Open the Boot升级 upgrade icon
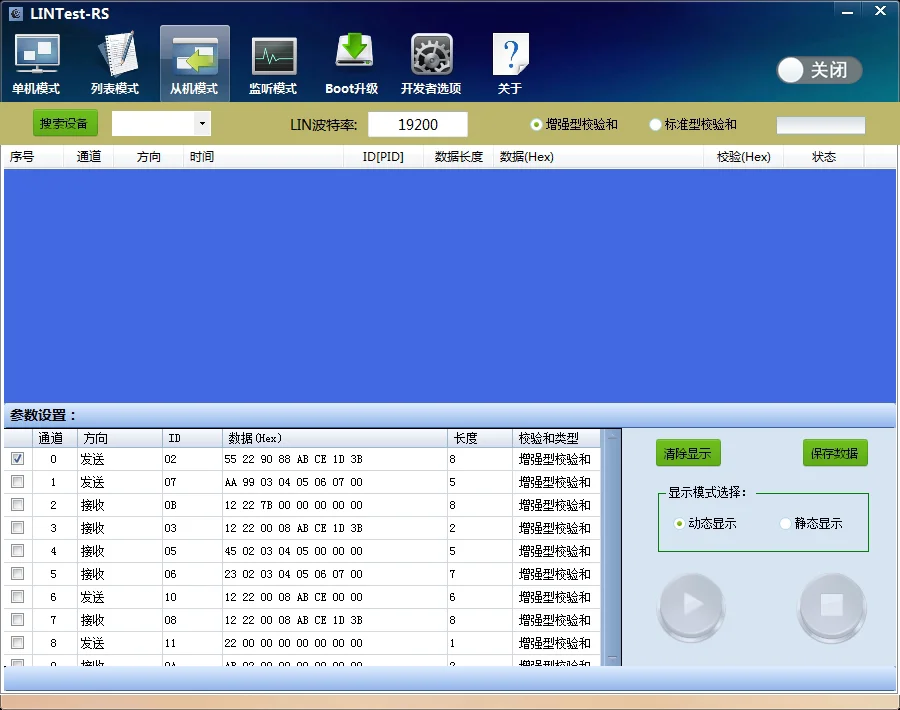Screen dimensions: 900x710 click(352, 62)
